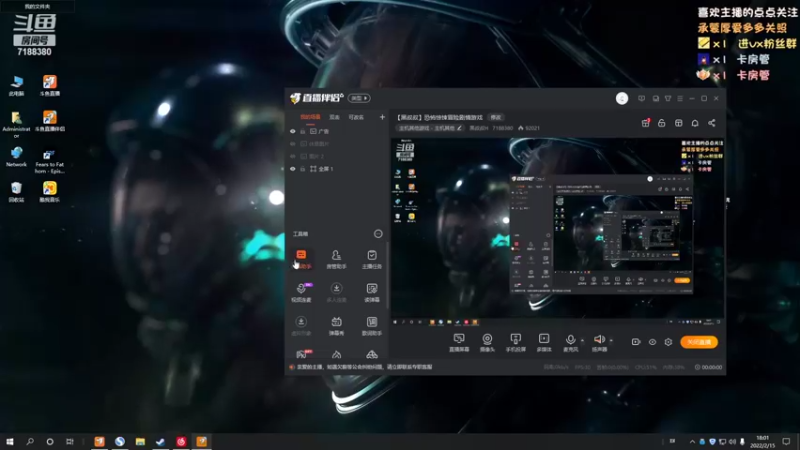Open the mode pill beside 直播伴侣 logo
This screenshot has height=450, width=800.
point(359,98)
